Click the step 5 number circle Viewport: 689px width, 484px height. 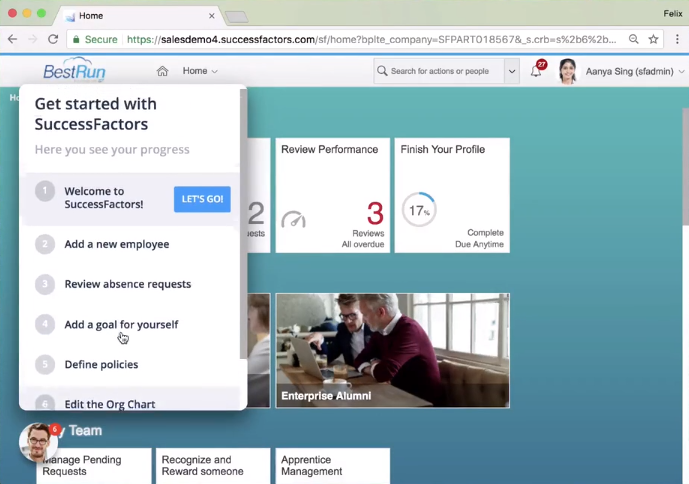point(45,364)
